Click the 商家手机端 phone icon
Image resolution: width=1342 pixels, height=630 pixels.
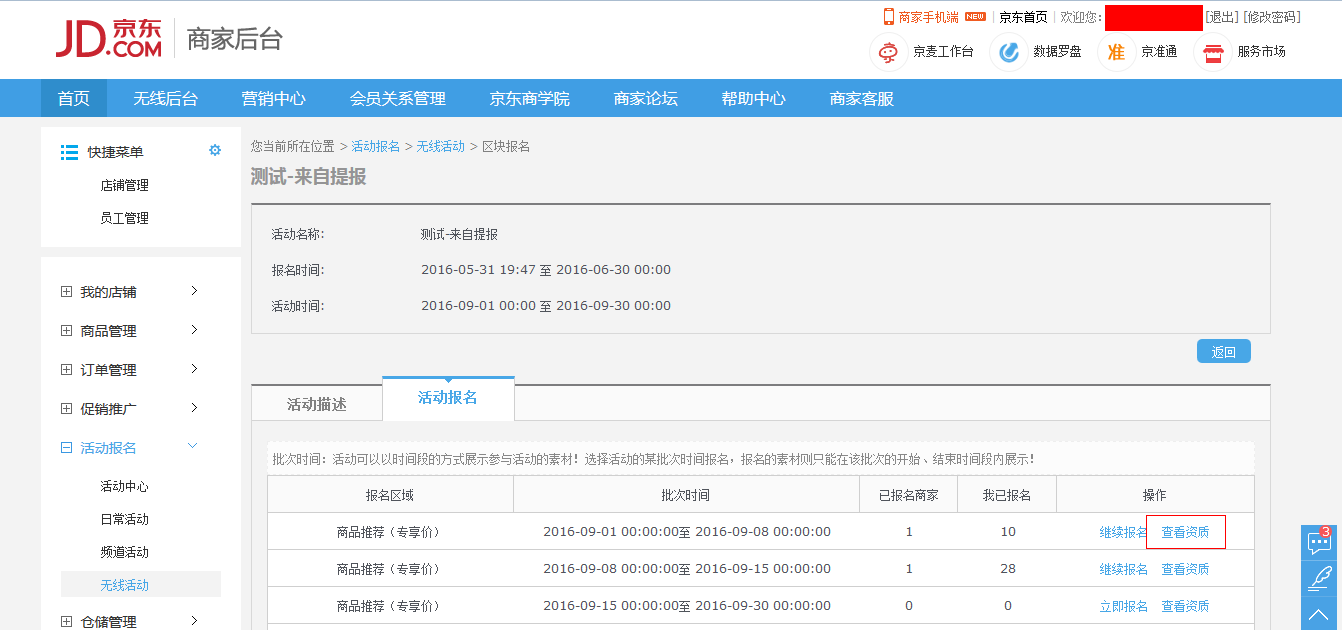pos(888,17)
